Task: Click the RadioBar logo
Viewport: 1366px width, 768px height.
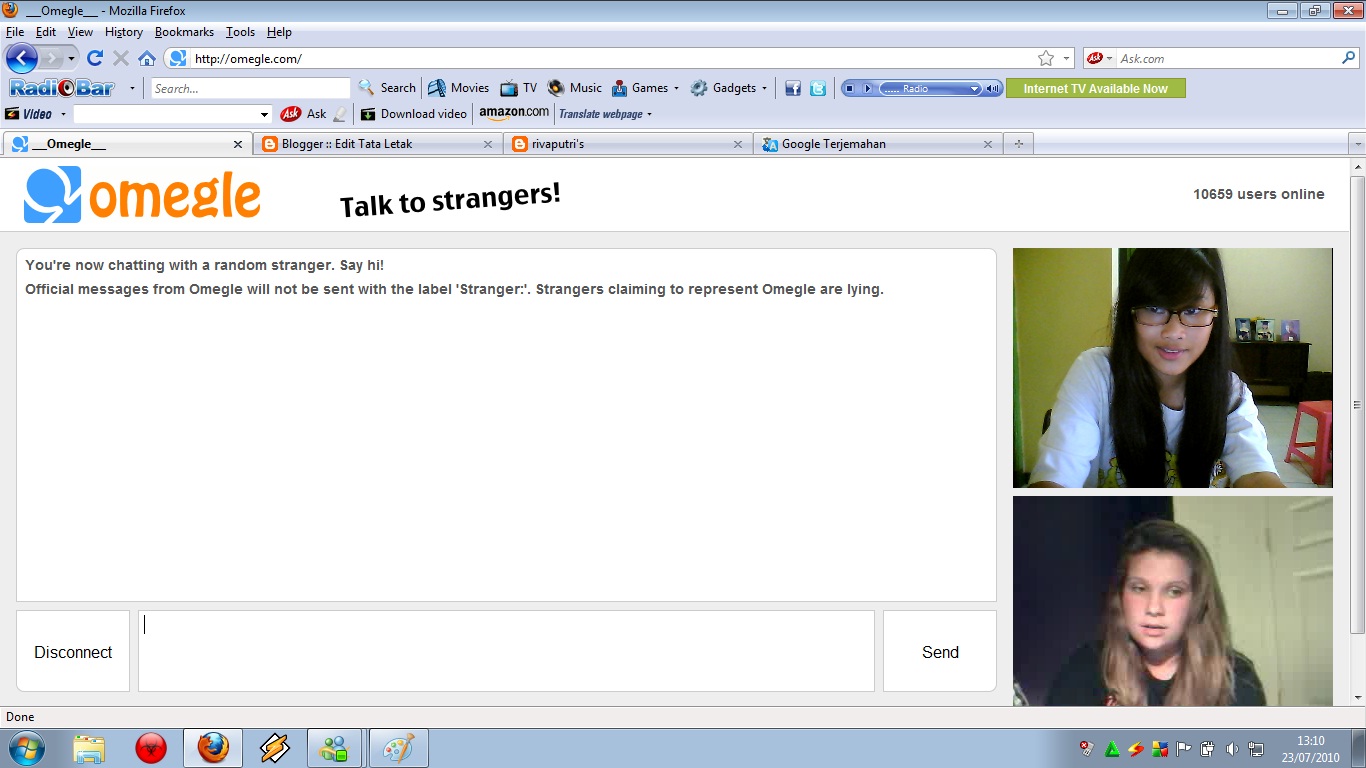Action: click(62, 88)
